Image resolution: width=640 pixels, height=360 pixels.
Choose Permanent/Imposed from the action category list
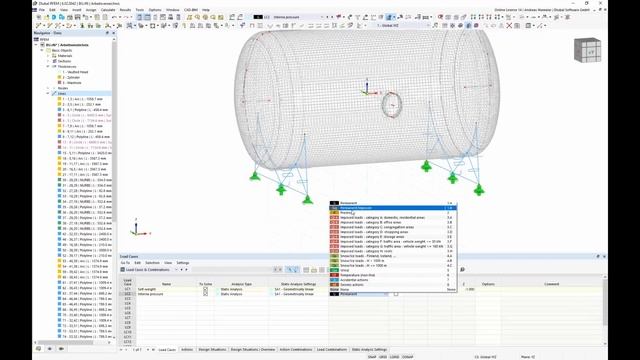[393, 208]
